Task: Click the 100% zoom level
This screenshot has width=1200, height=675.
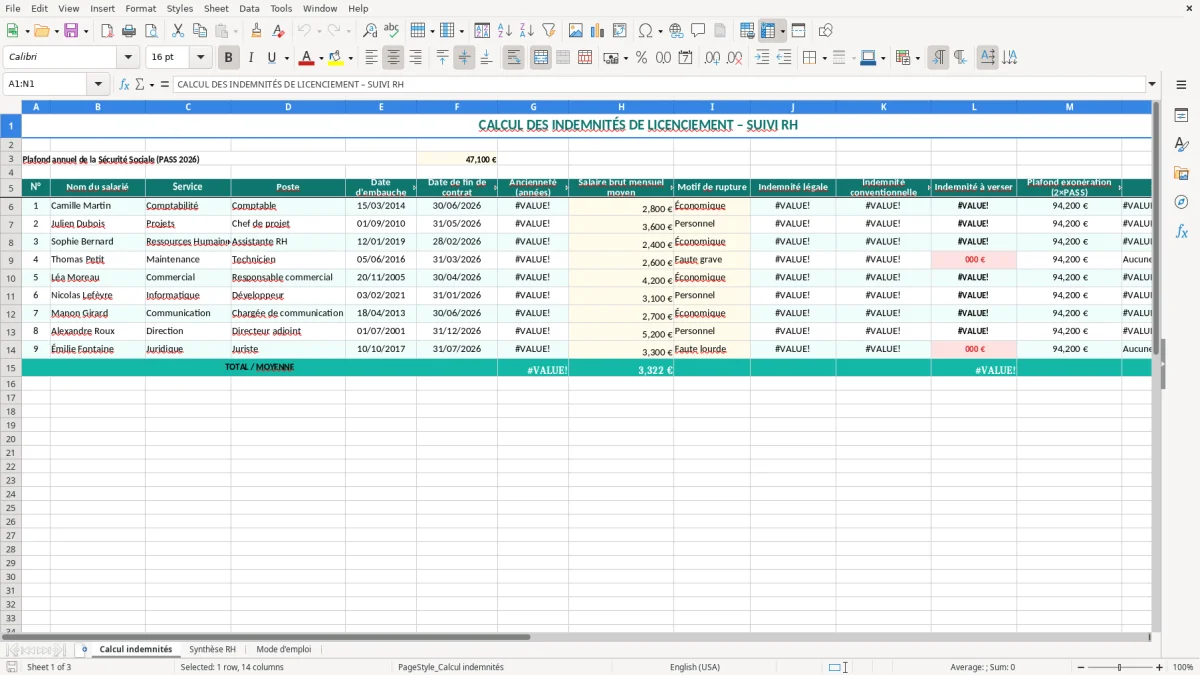Action: [1183, 667]
